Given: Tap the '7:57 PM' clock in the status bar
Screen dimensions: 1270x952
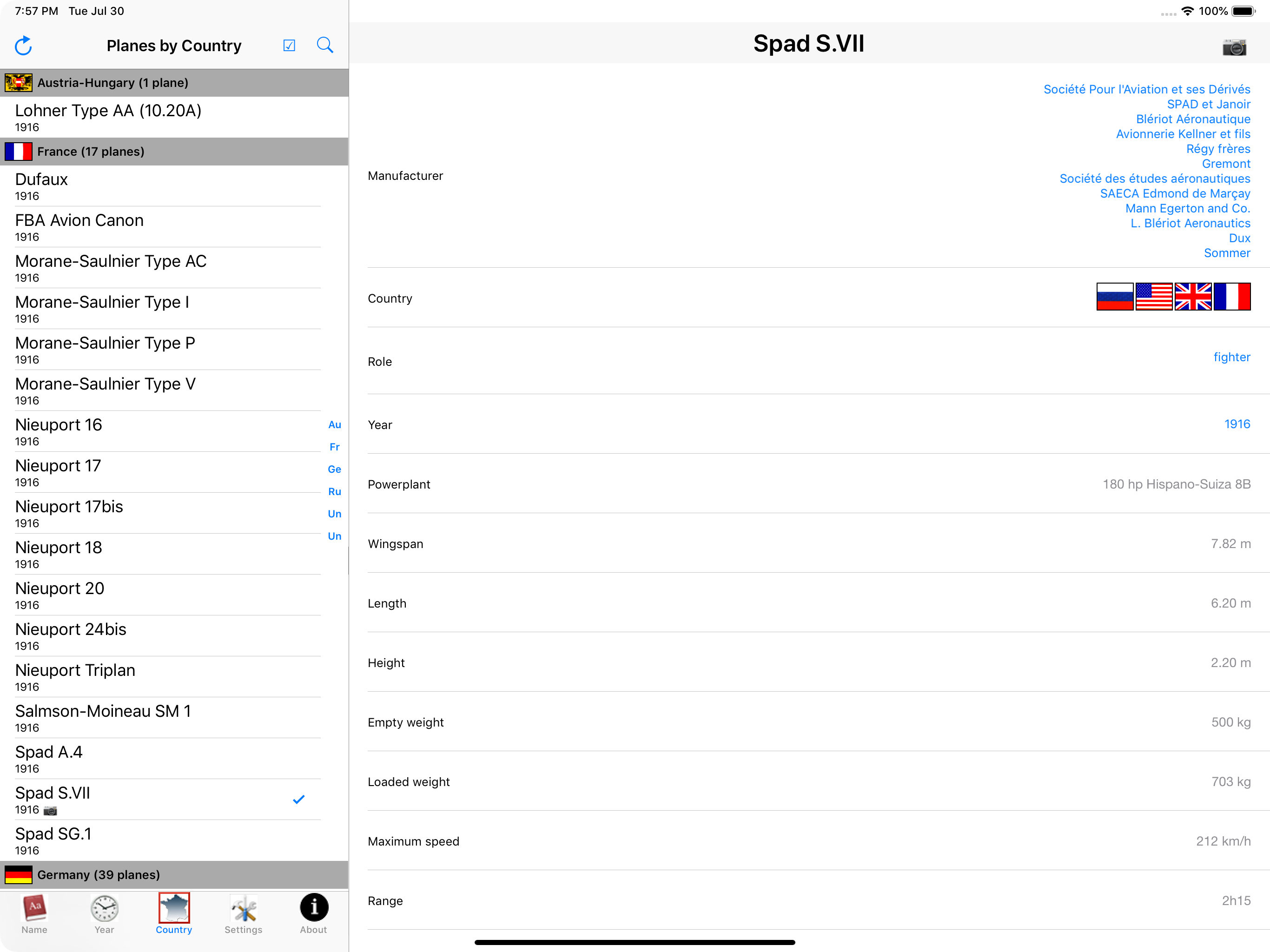Looking at the screenshot, I should pos(36,11).
